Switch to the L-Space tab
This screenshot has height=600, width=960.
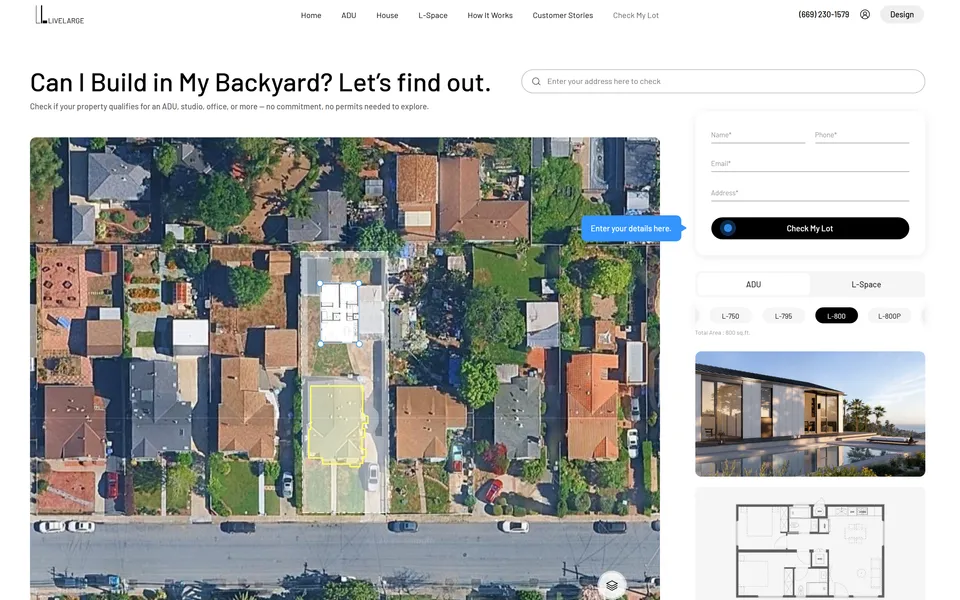point(866,285)
